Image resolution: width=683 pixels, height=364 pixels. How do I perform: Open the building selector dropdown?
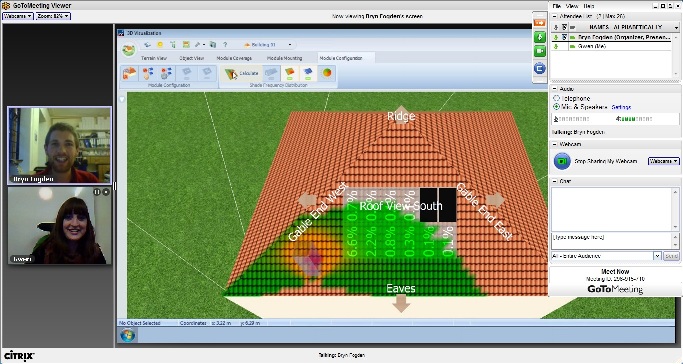click(267, 45)
